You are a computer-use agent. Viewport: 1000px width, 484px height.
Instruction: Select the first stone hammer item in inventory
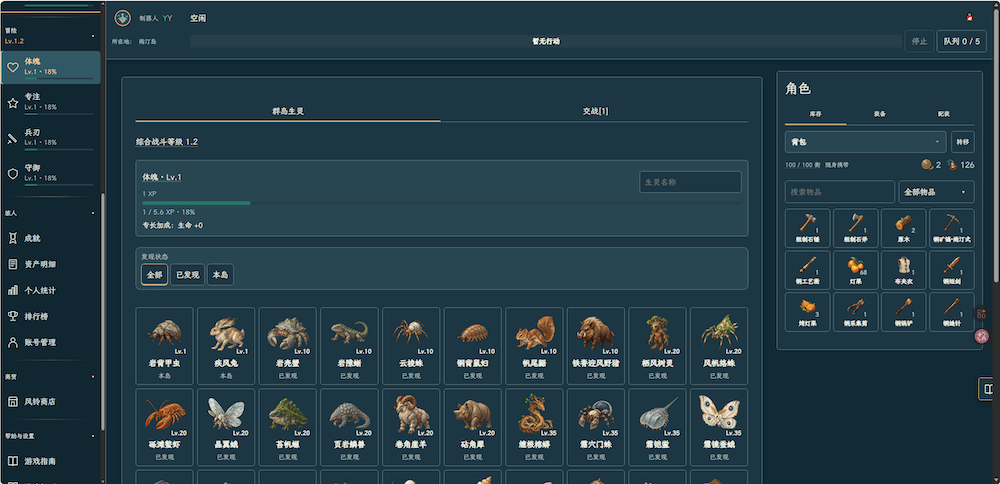click(807, 228)
